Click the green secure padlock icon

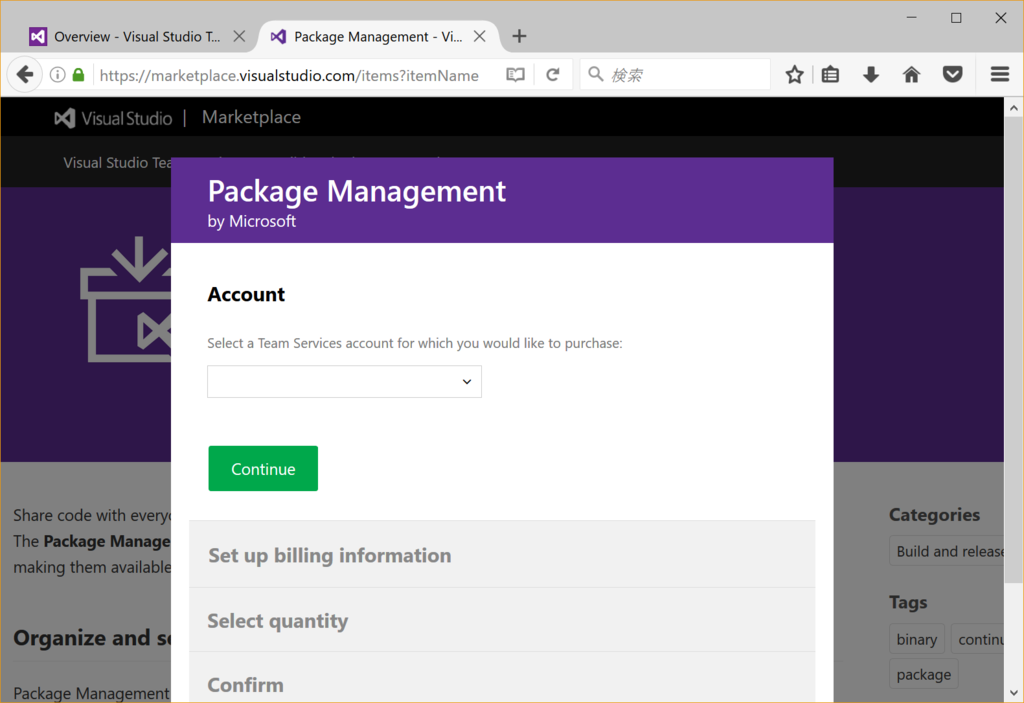78,74
